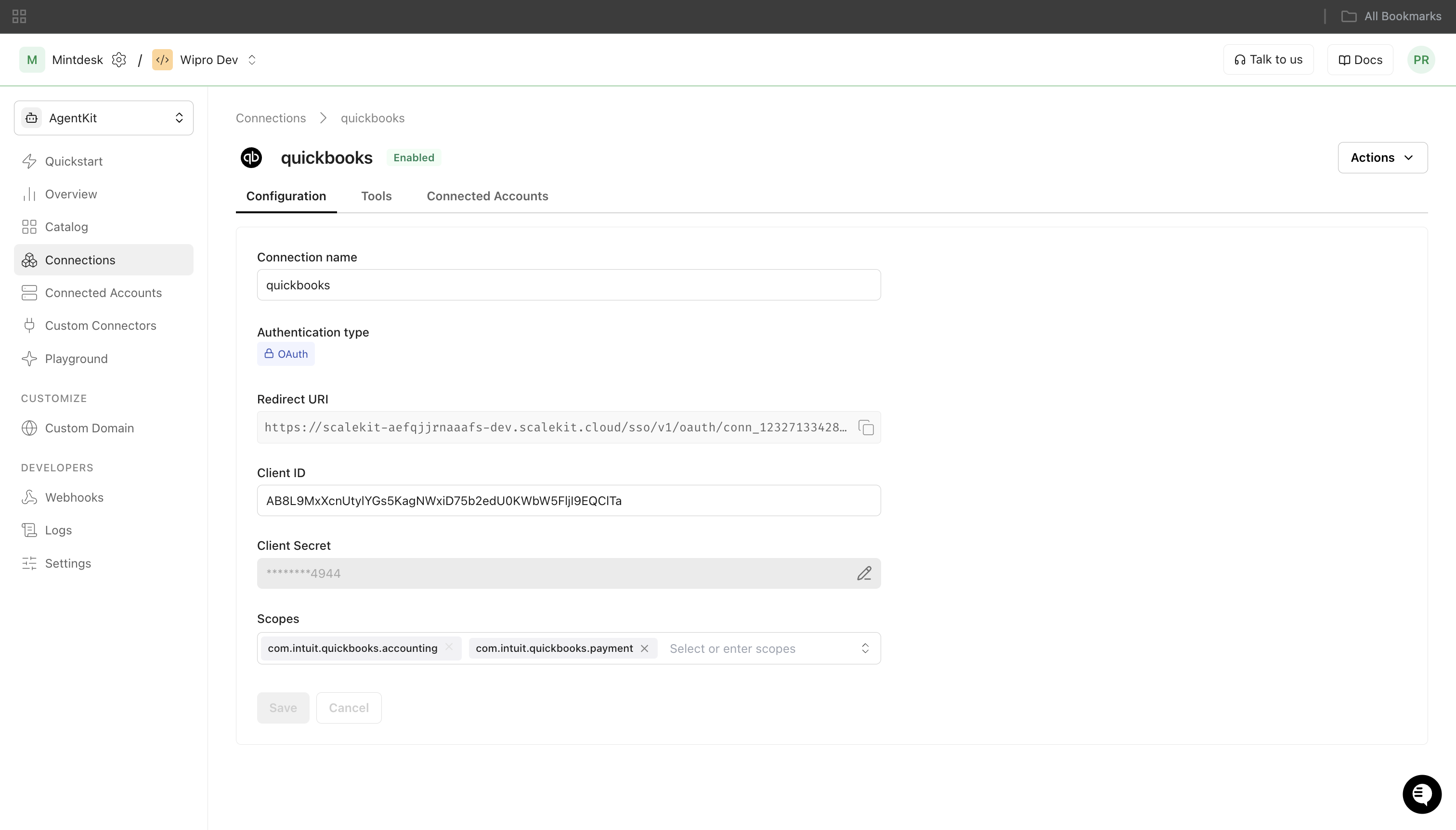Open the browser apps grid icon
The image size is (1456, 830).
click(x=19, y=16)
